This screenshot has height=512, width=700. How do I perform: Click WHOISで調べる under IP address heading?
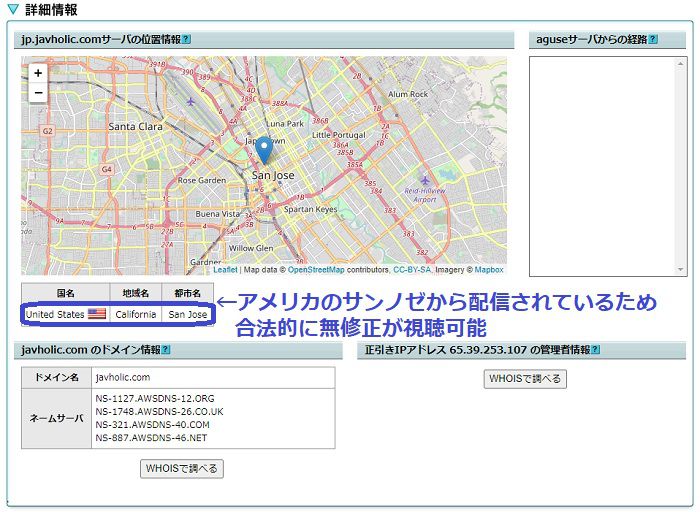[525, 379]
